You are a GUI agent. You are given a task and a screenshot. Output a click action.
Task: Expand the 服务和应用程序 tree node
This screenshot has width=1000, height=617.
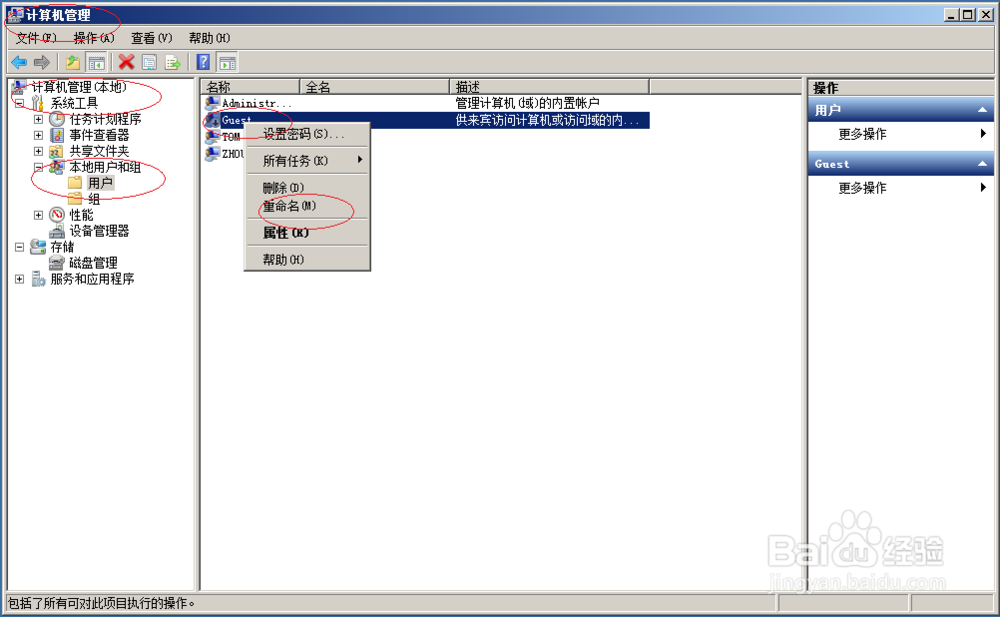click(x=20, y=279)
